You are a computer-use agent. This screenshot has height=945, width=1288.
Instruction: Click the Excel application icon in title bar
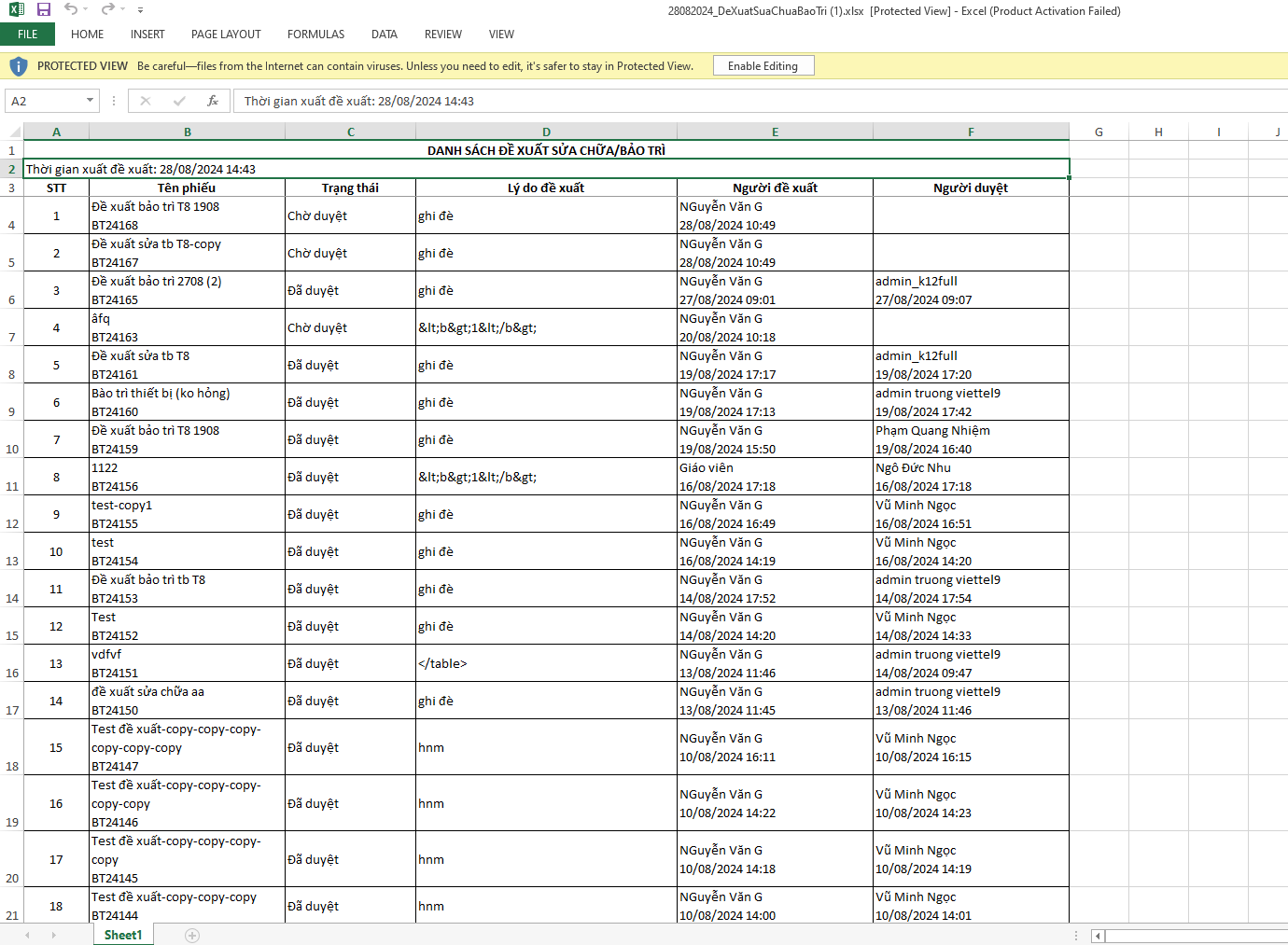pos(17,9)
